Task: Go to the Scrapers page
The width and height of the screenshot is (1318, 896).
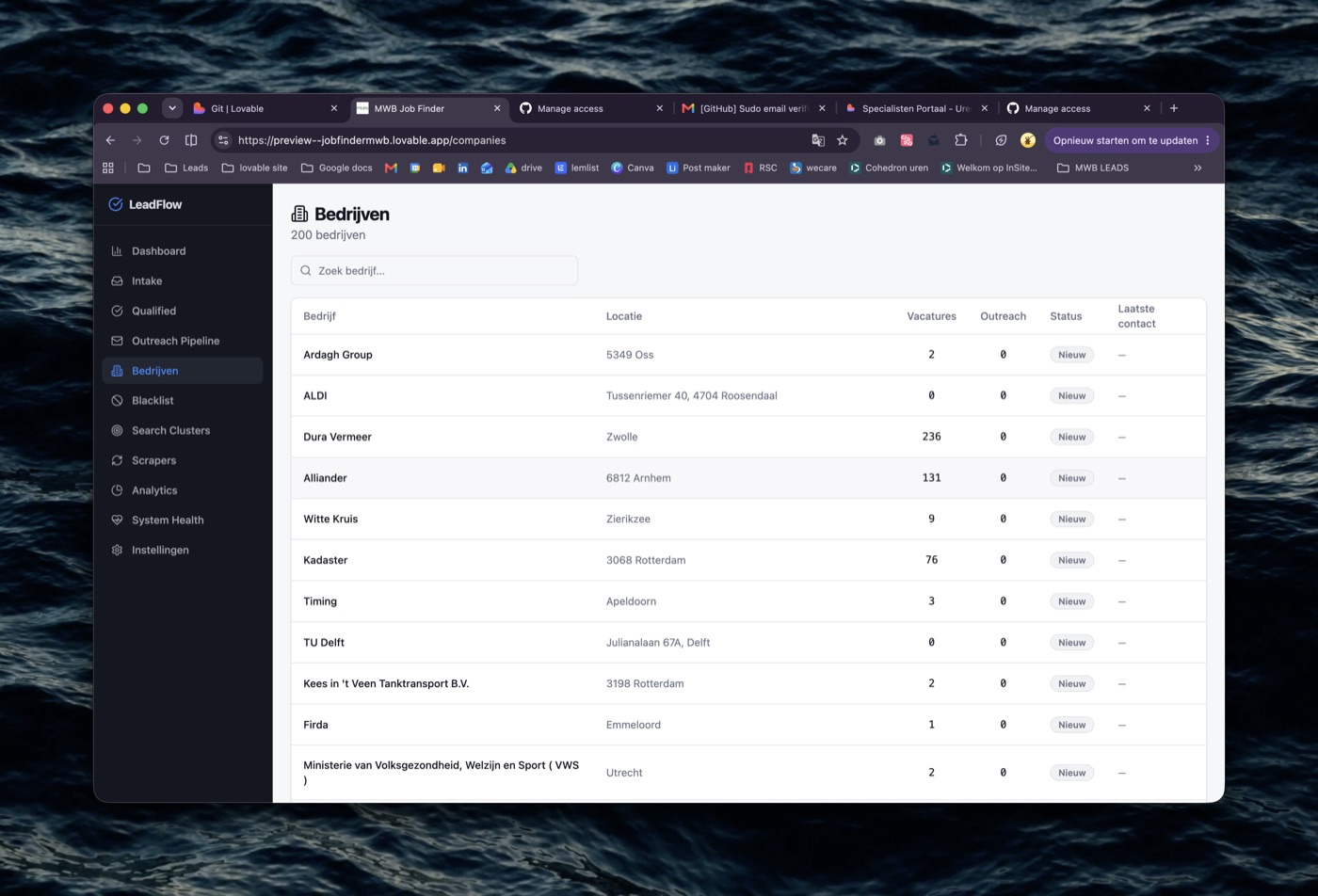Action: pyautogui.click(x=183, y=460)
